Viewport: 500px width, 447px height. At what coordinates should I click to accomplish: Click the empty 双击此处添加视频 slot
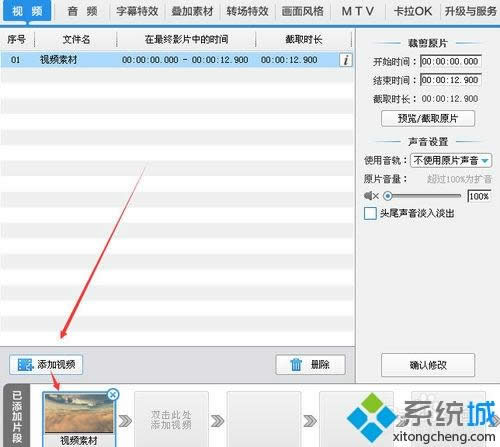click(171, 419)
